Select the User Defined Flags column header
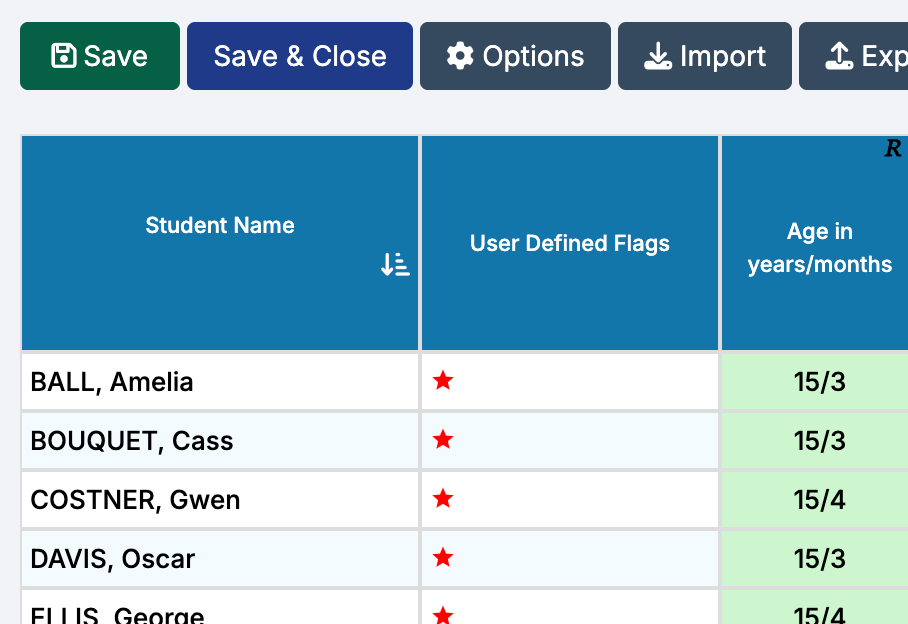The width and height of the screenshot is (908, 624). pyautogui.click(x=570, y=243)
